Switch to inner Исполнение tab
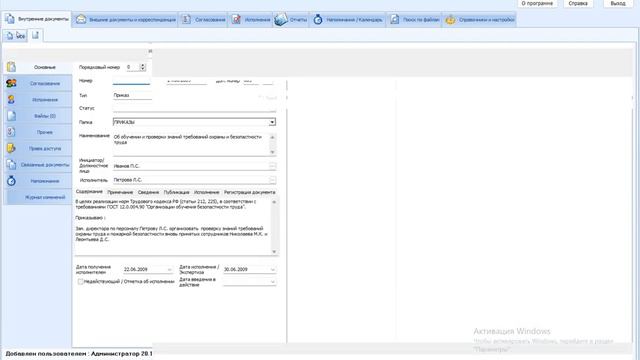Screen dimensions: 640x360 (207, 192)
